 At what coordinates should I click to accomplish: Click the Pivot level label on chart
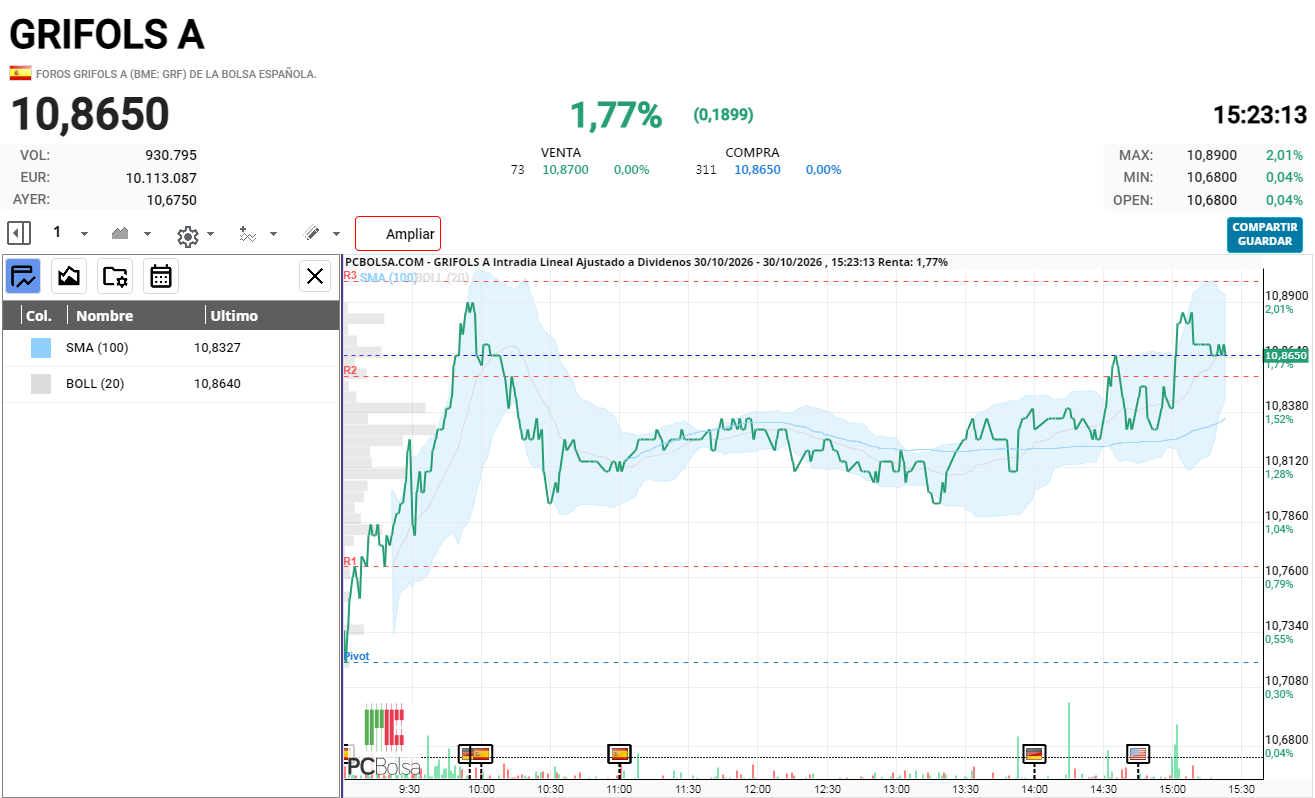356,656
